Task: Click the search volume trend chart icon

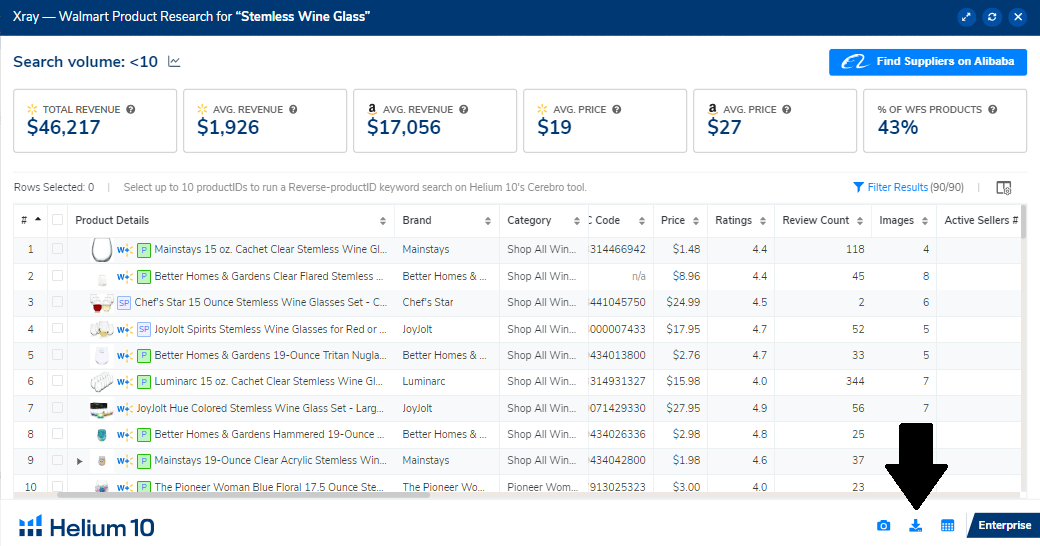Action: (174, 62)
